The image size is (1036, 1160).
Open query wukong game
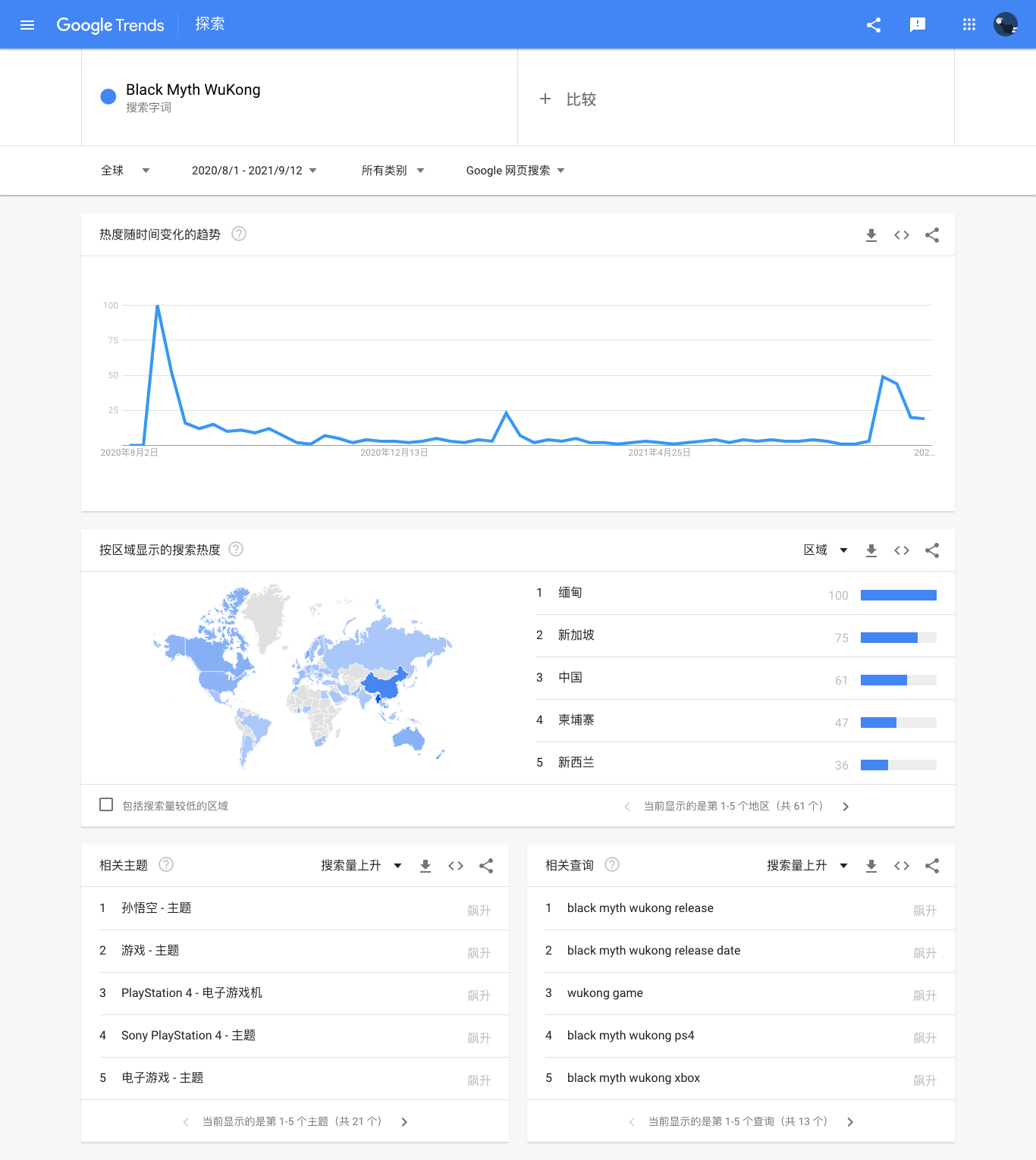click(x=605, y=993)
